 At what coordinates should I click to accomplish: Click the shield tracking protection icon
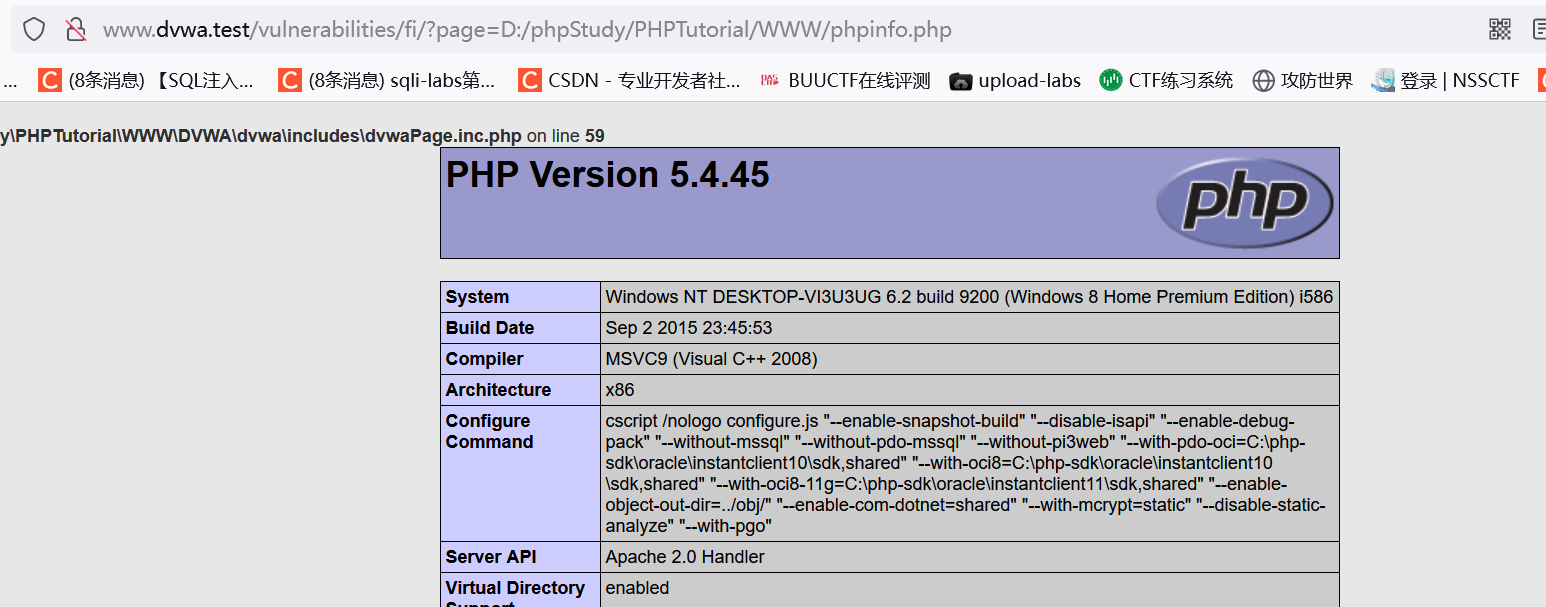click(x=34, y=29)
